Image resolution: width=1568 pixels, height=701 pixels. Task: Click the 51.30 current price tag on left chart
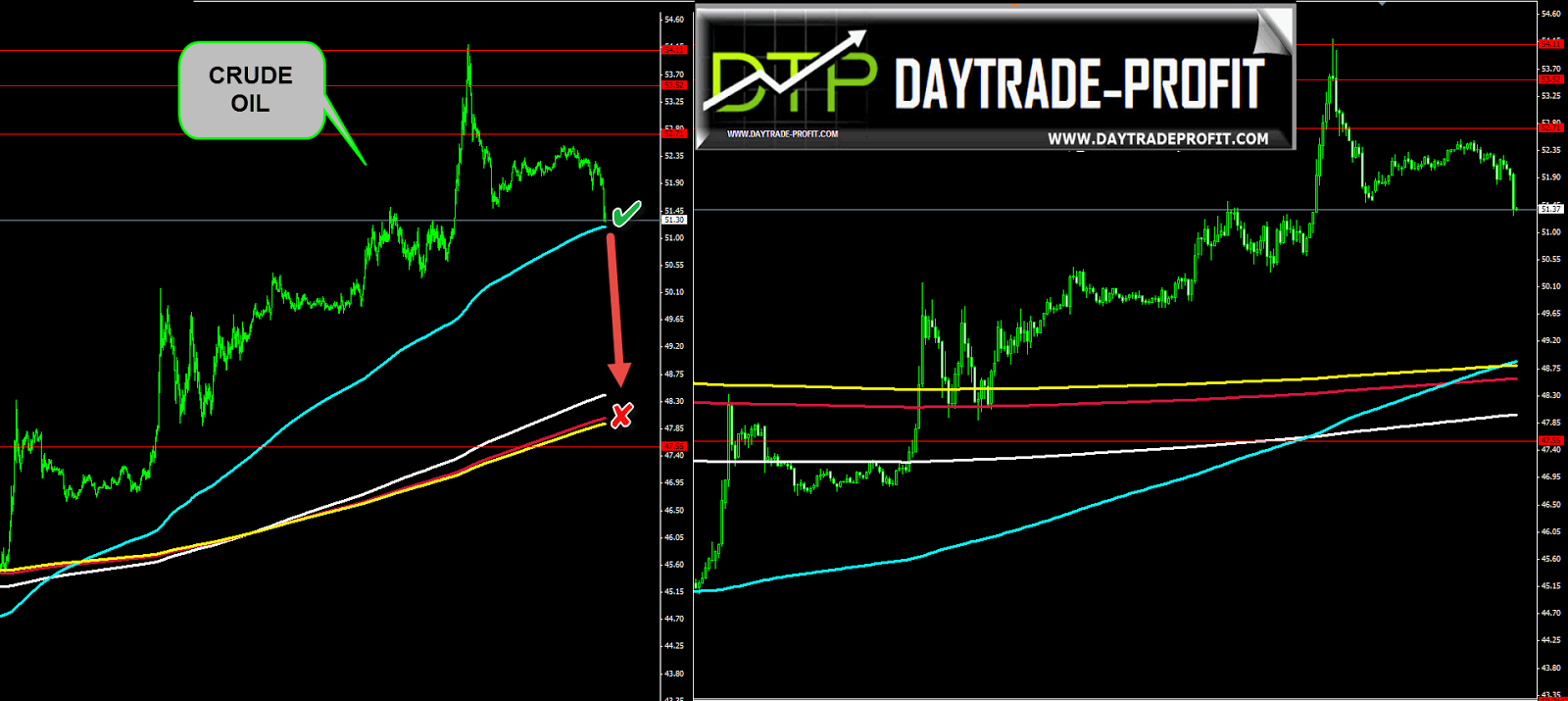point(674,220)
